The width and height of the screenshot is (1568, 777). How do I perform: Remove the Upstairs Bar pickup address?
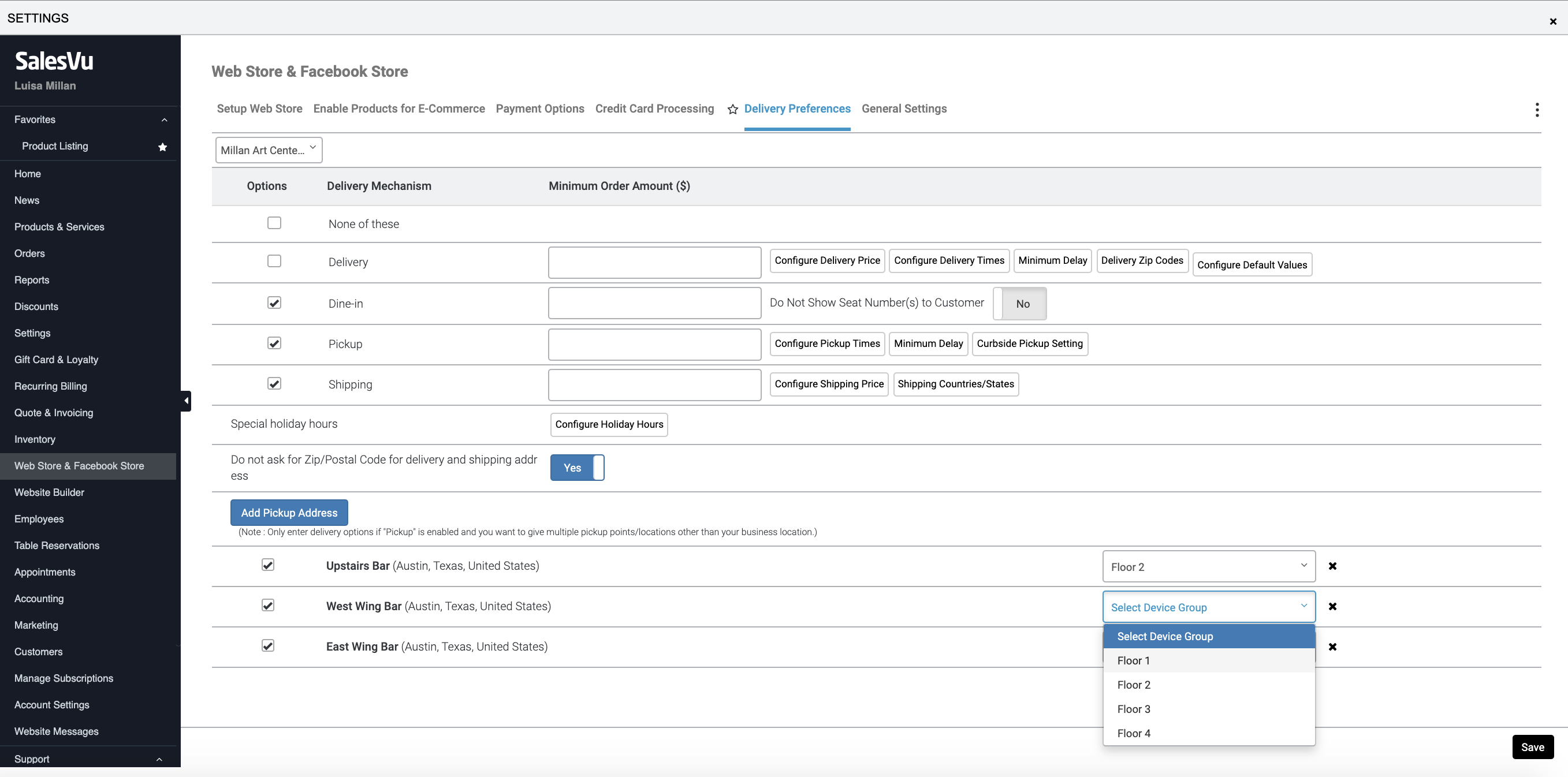coord(1332,566)
